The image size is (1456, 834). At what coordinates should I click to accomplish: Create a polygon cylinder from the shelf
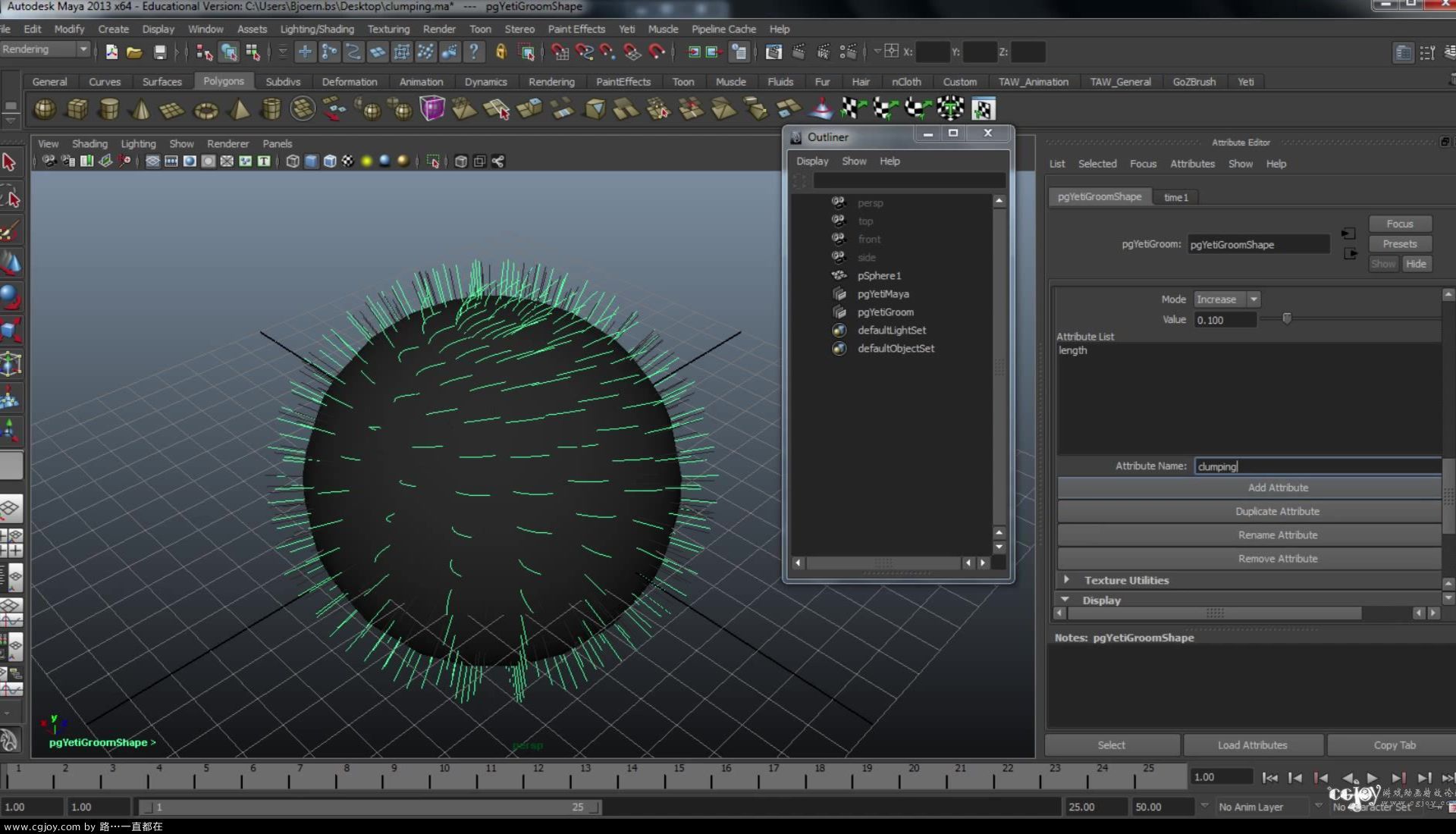[109, 109]
